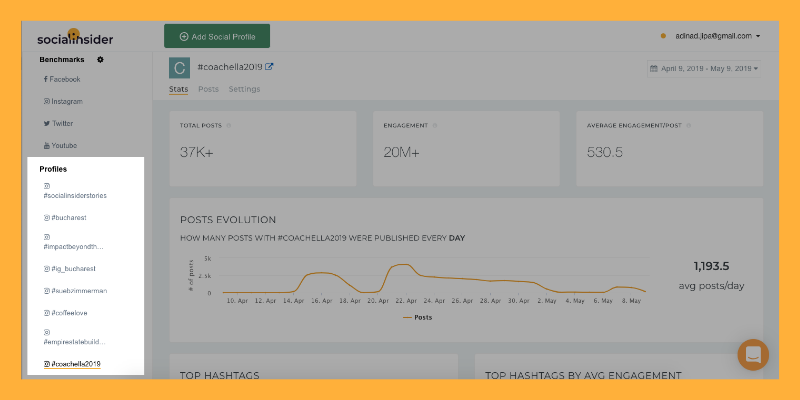
Task: Open external link icon beside #coachella2019
Action: [x=269, y=66]
